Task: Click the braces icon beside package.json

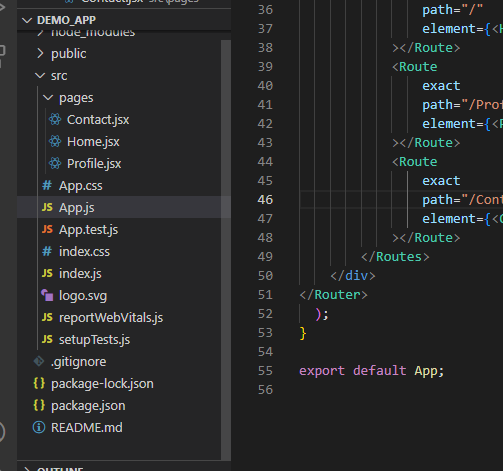Action: [39, 405]
